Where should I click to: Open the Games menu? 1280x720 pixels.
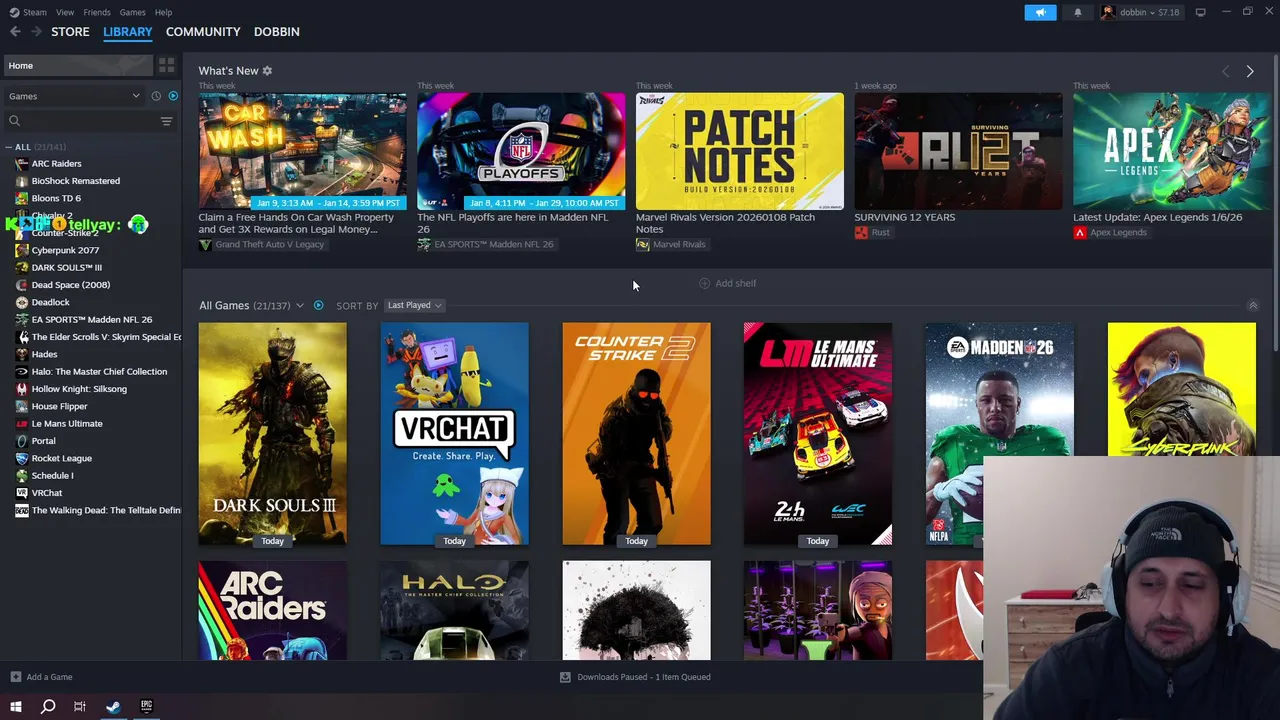[132, 12]
